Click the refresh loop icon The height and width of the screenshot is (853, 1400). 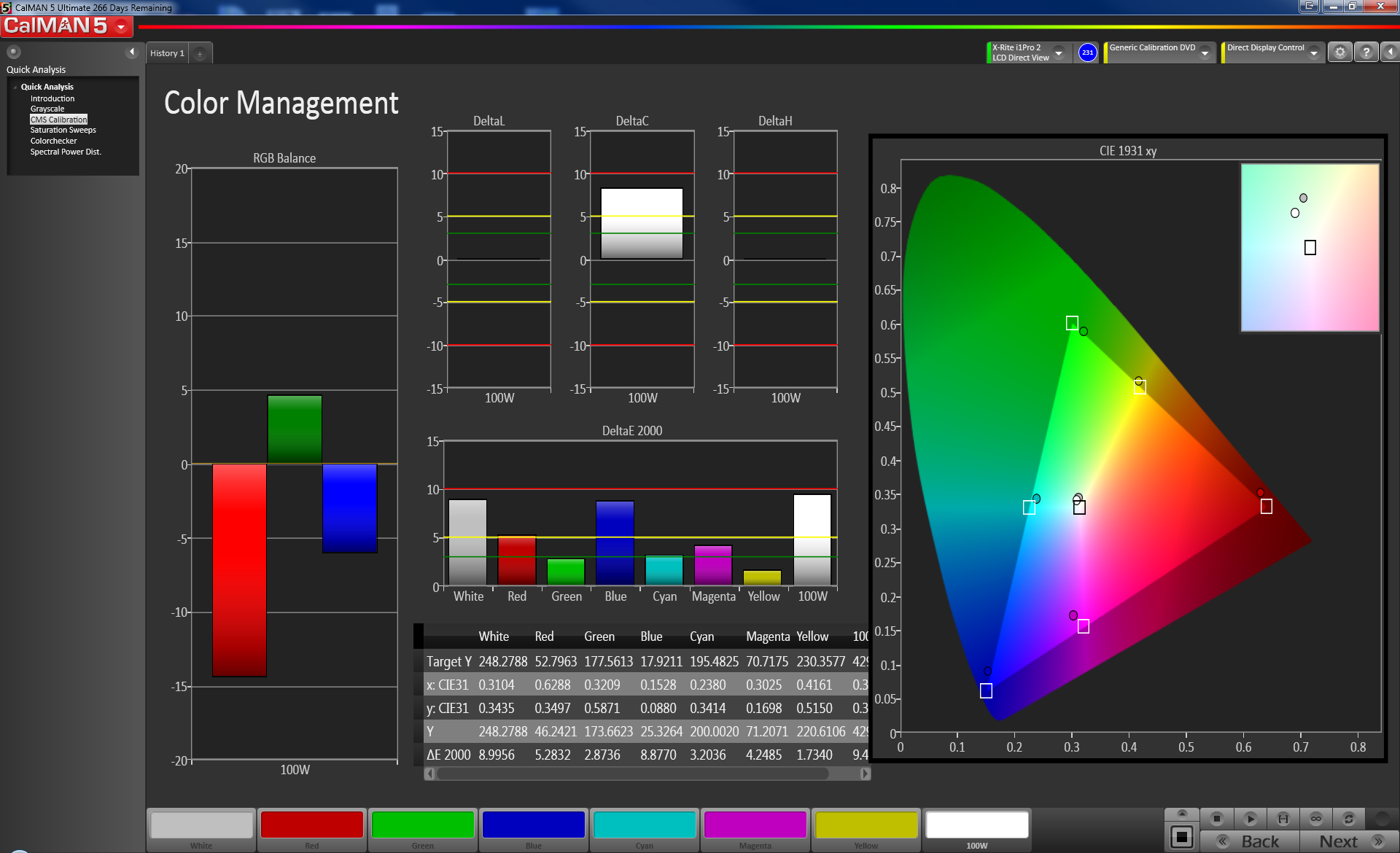1349,819
